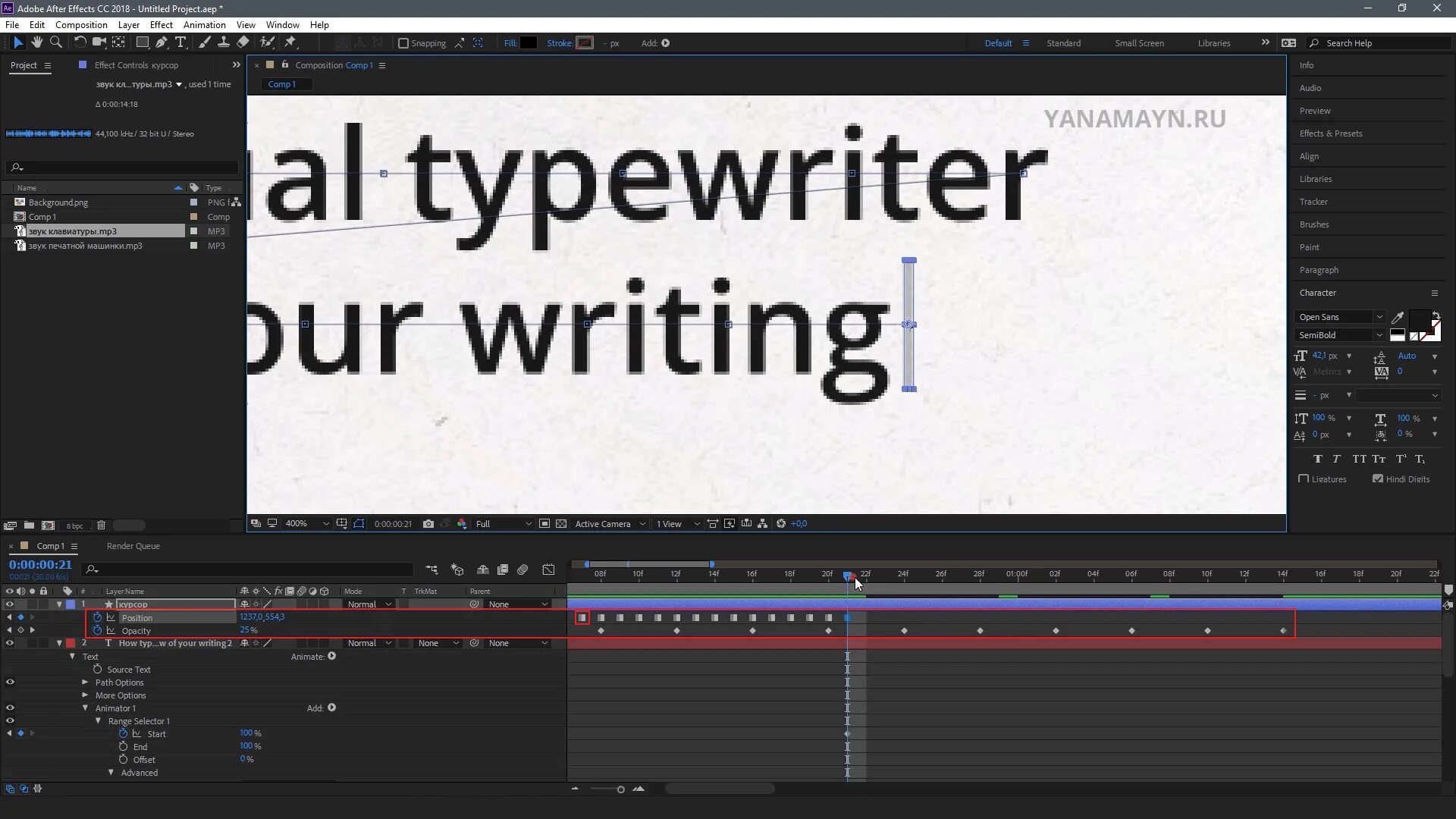Click the Effects & Presets panel title
Viewport: 1456px width, 819px height.
[1330, 133]
